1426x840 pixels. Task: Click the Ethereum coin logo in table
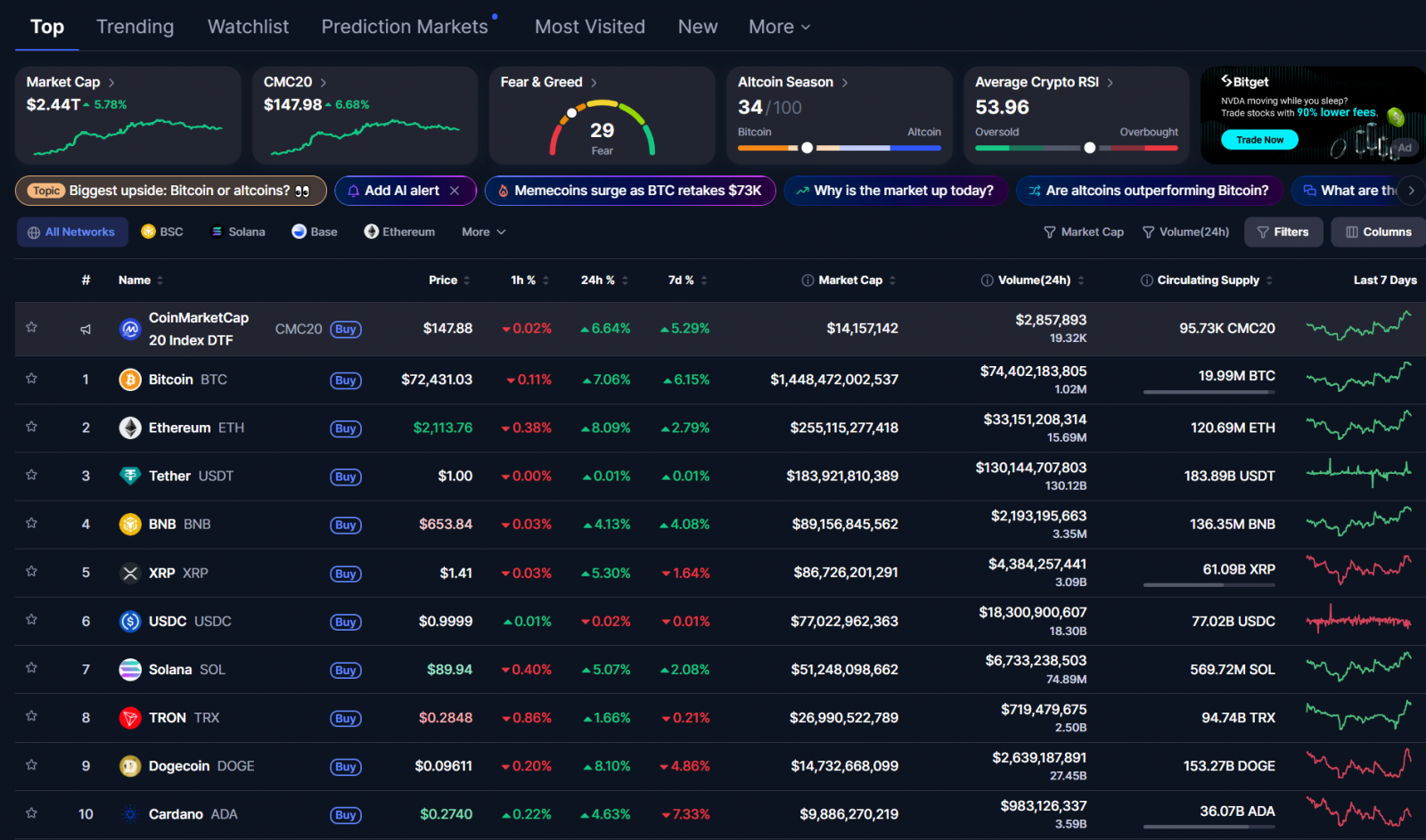[x=130, y=428]
